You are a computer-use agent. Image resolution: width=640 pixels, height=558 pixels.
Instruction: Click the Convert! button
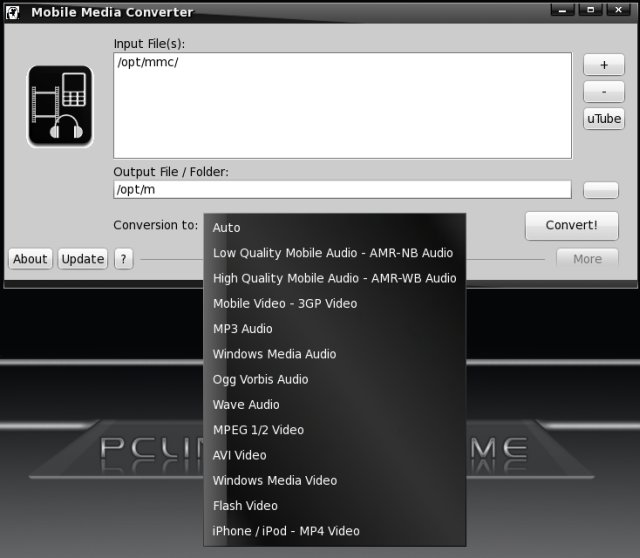(x=571, y=225)
